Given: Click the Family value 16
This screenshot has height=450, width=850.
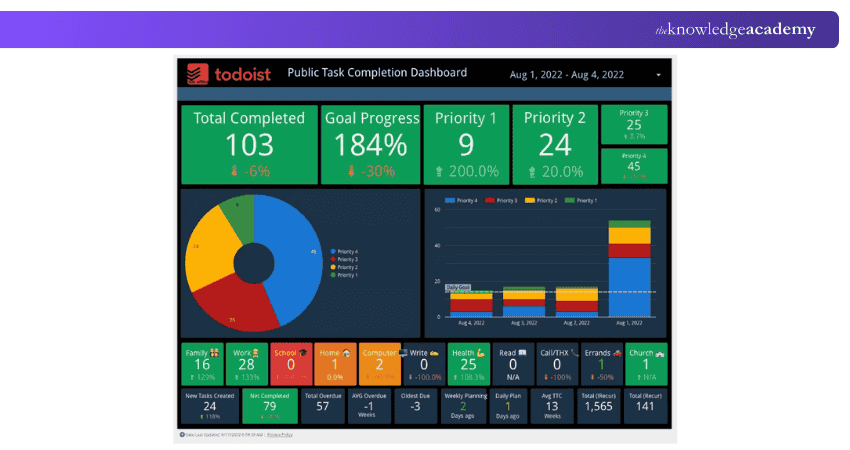Looking at the screenshot, I should (x=202, y=365).
